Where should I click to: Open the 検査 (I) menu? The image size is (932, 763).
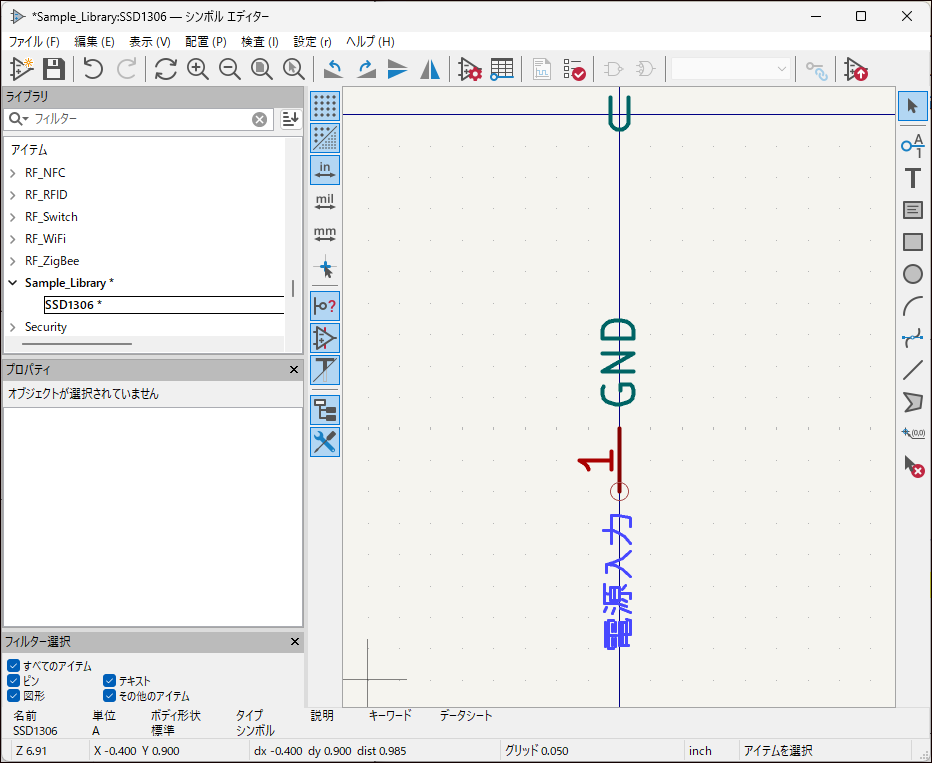[260, 42]
